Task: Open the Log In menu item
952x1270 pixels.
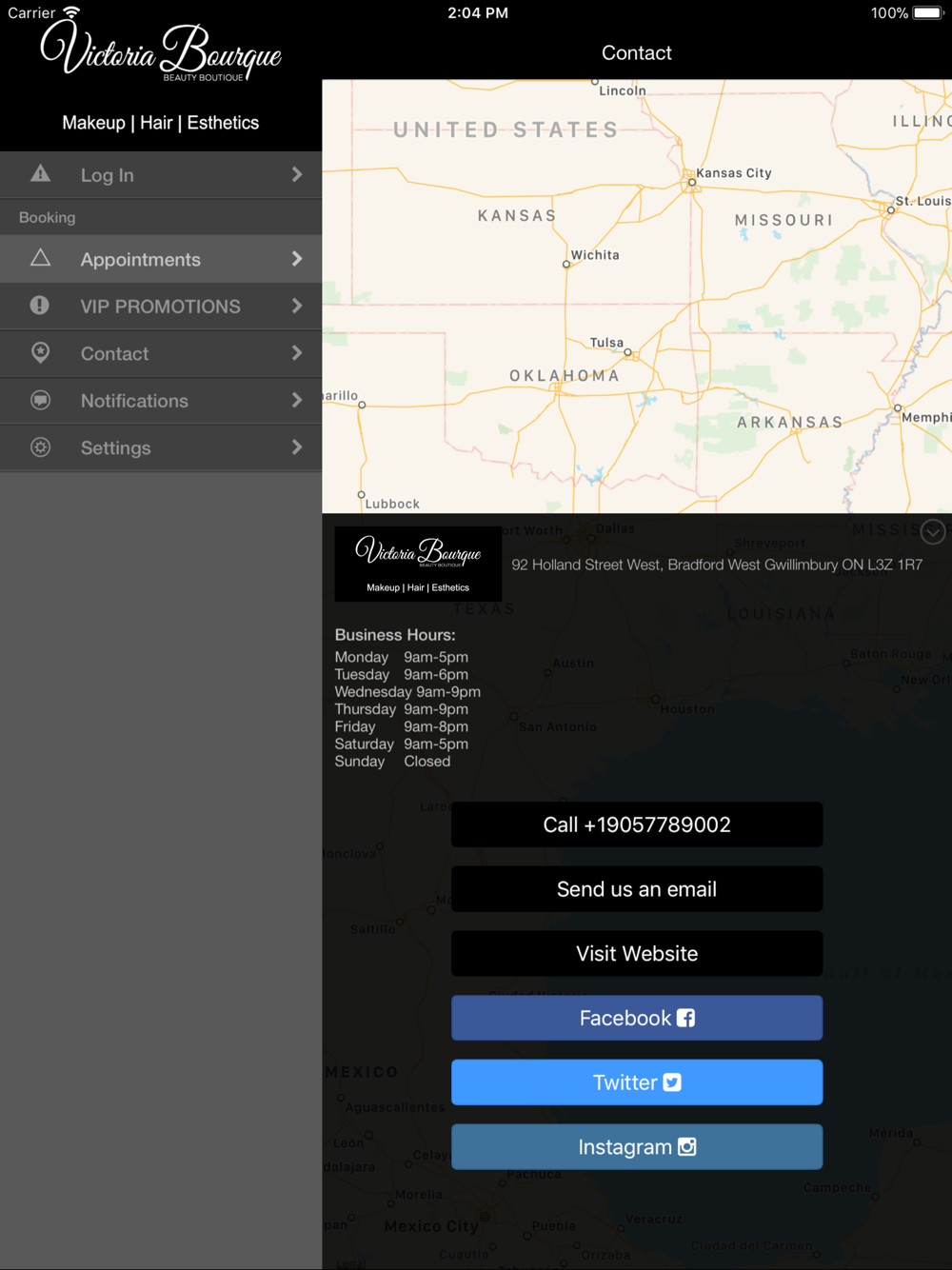Action: [x=161, y=174]
